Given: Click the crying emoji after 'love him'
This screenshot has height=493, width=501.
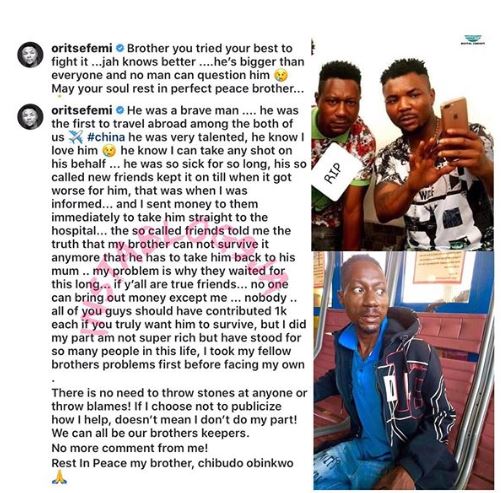Looking at the screenshot, I should pyautogui.click(x=110, y=151).
